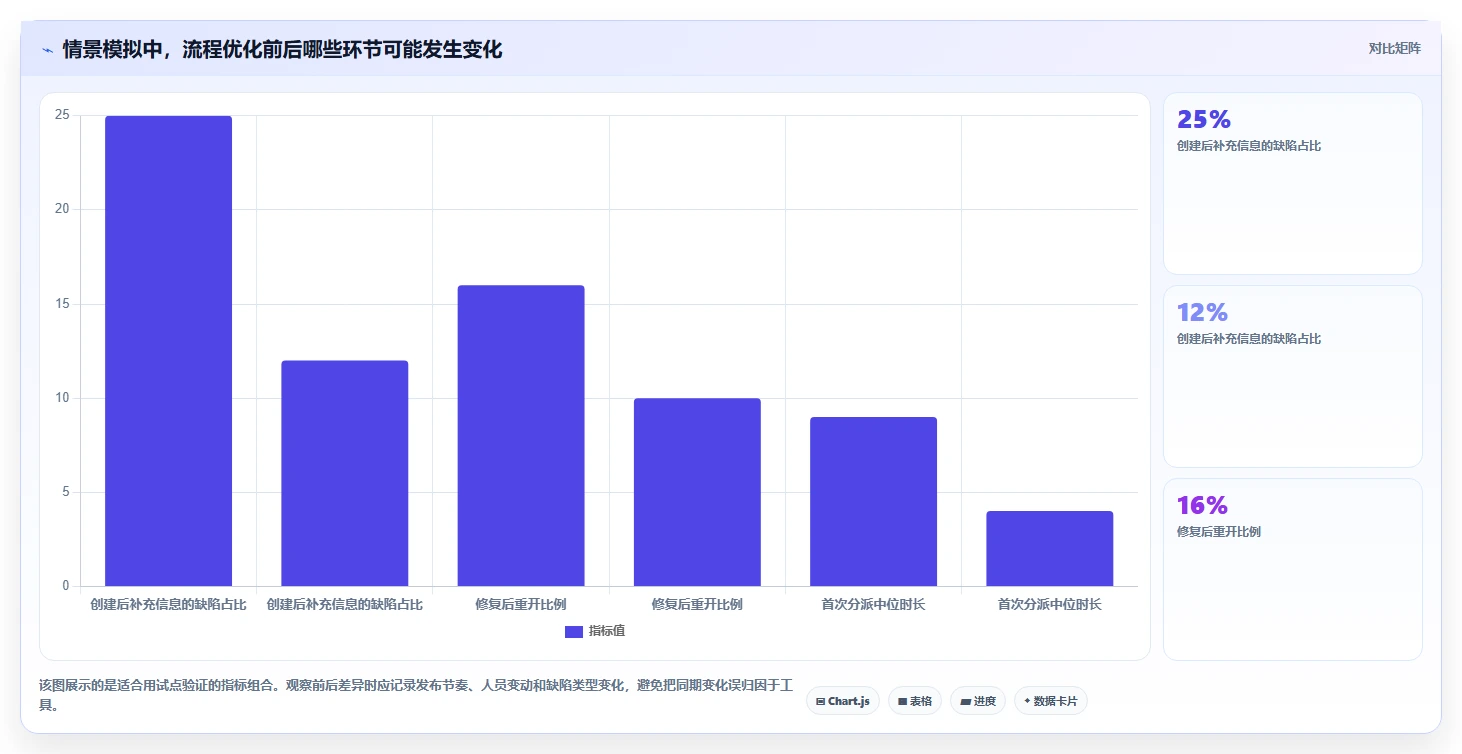
Task: Click the 对比矩阵 label in the header
Action: [x=1395, y=48]
